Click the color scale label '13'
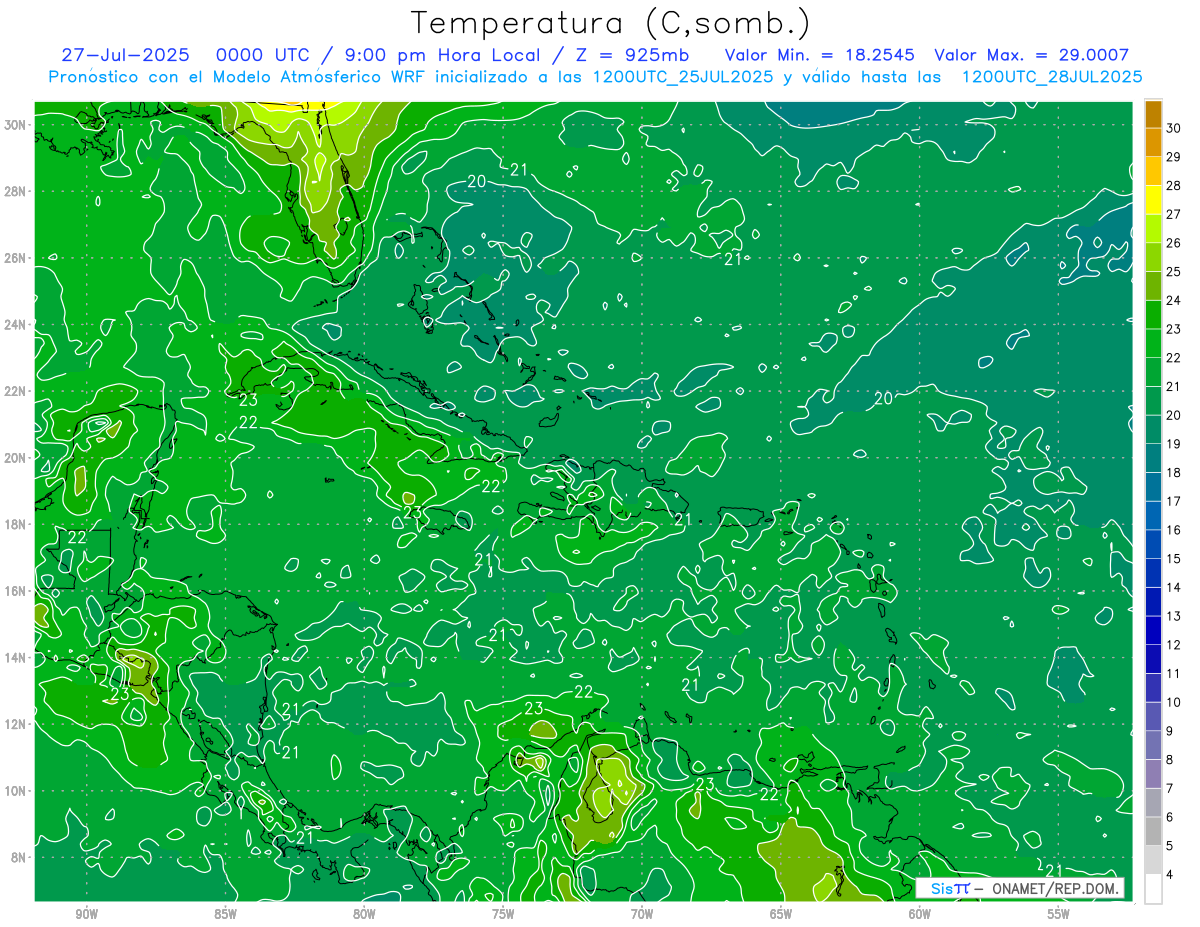Screen dimensions: 1200x927 pyautogui.click(x=1174, y=616)
